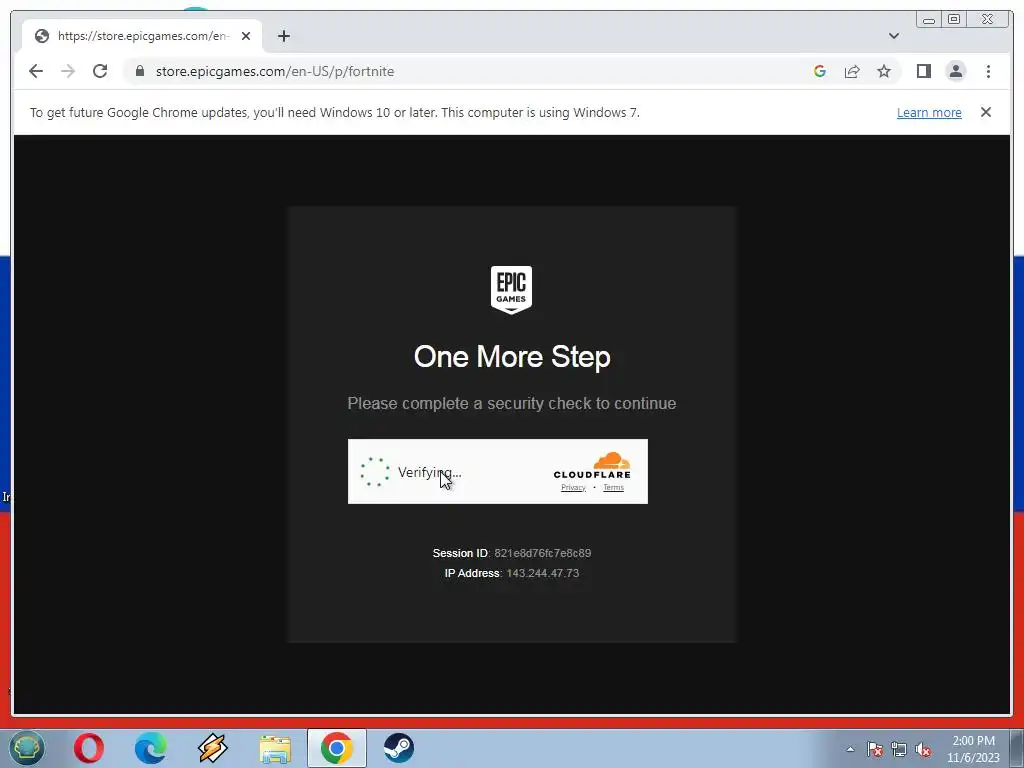Bookmark this tab with the star
The width and height of the screenshot is (1024, 768).
click(x=884, y=71)
